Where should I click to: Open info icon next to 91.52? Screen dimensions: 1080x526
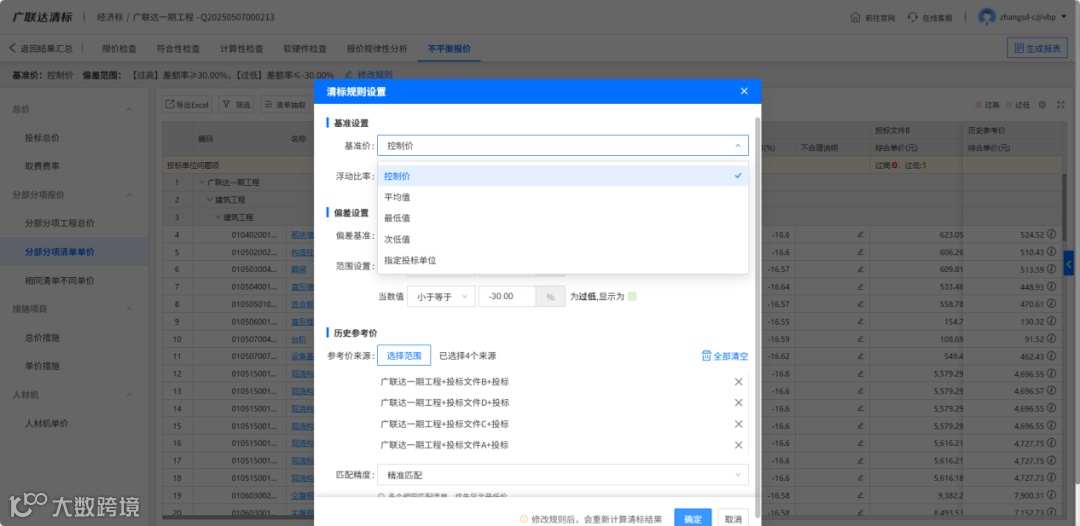tap(1054, 339)
